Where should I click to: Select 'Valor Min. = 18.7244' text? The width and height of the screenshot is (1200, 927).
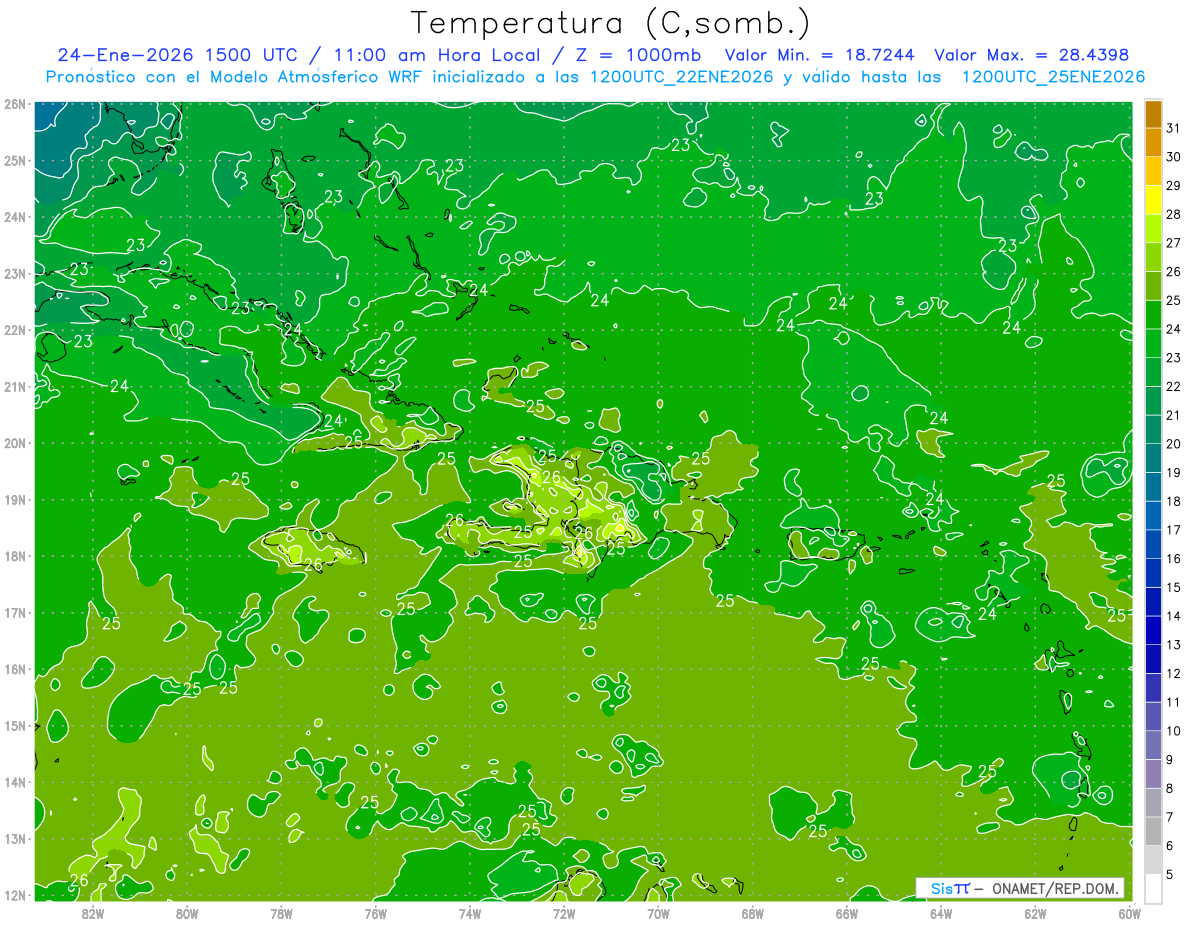coord(820,54)
